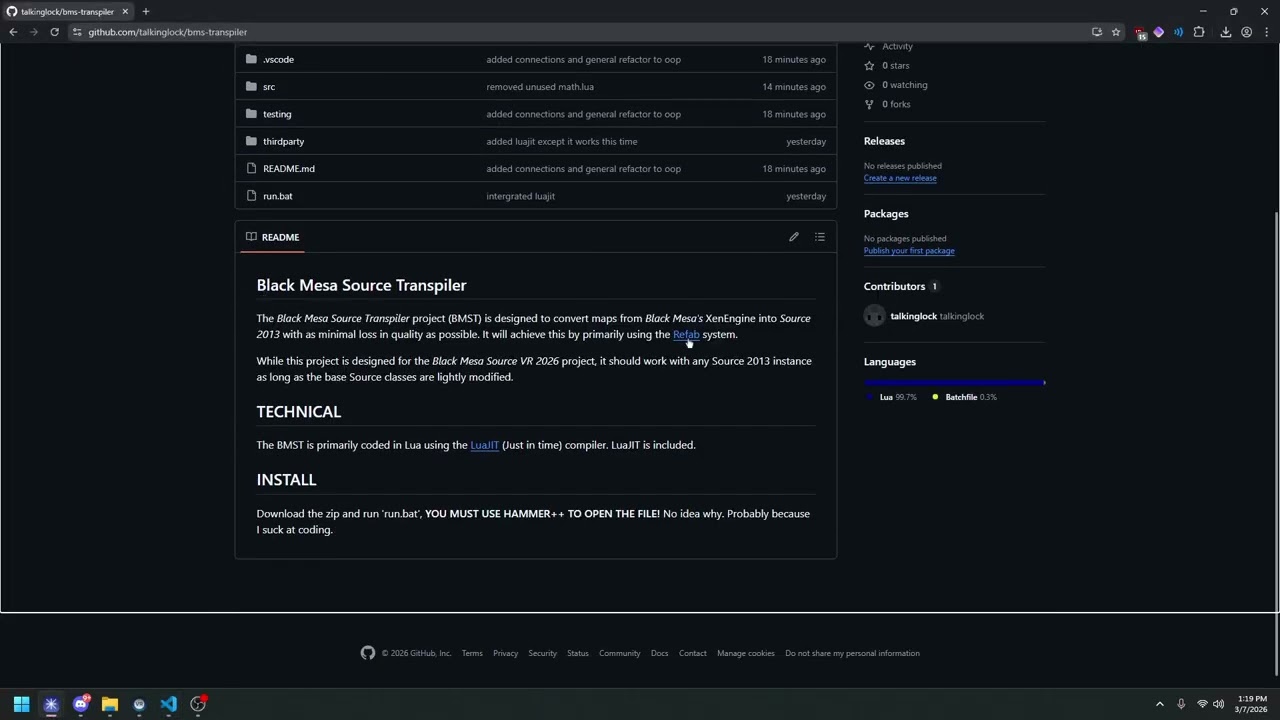The height and width of the screenshot is (720, 1280).
Task: Open the browser three-dot menu
Action: point(1266,32)
